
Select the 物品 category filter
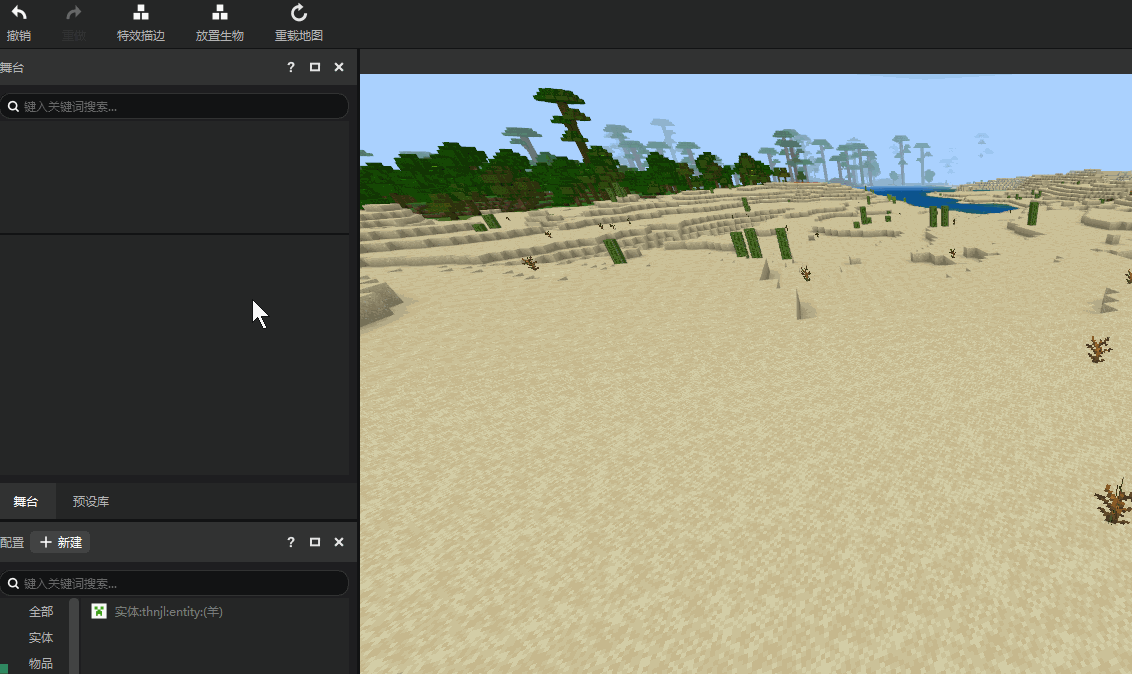[x=40, y=663]
